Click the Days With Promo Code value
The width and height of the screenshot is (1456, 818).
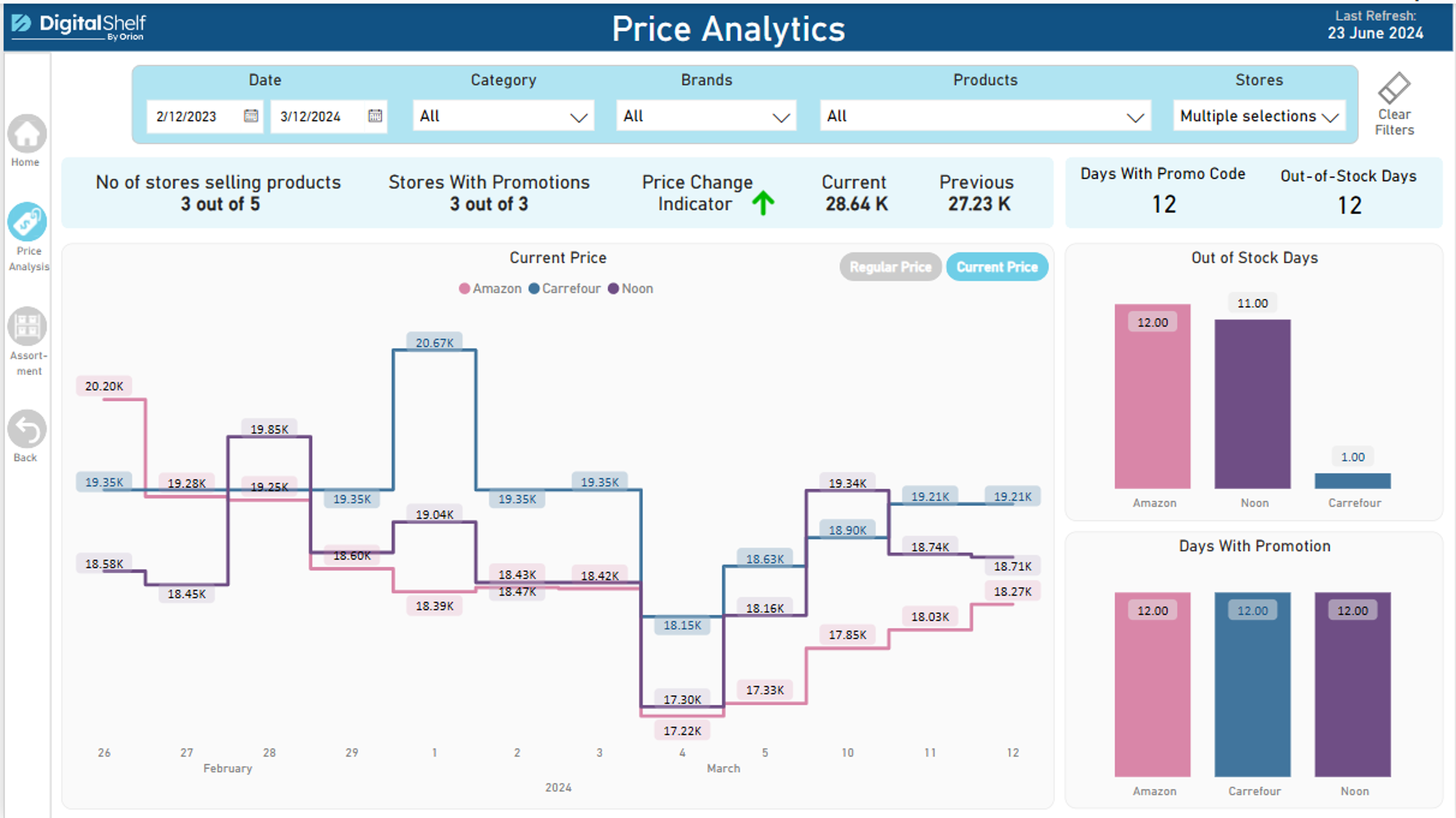1163,204
